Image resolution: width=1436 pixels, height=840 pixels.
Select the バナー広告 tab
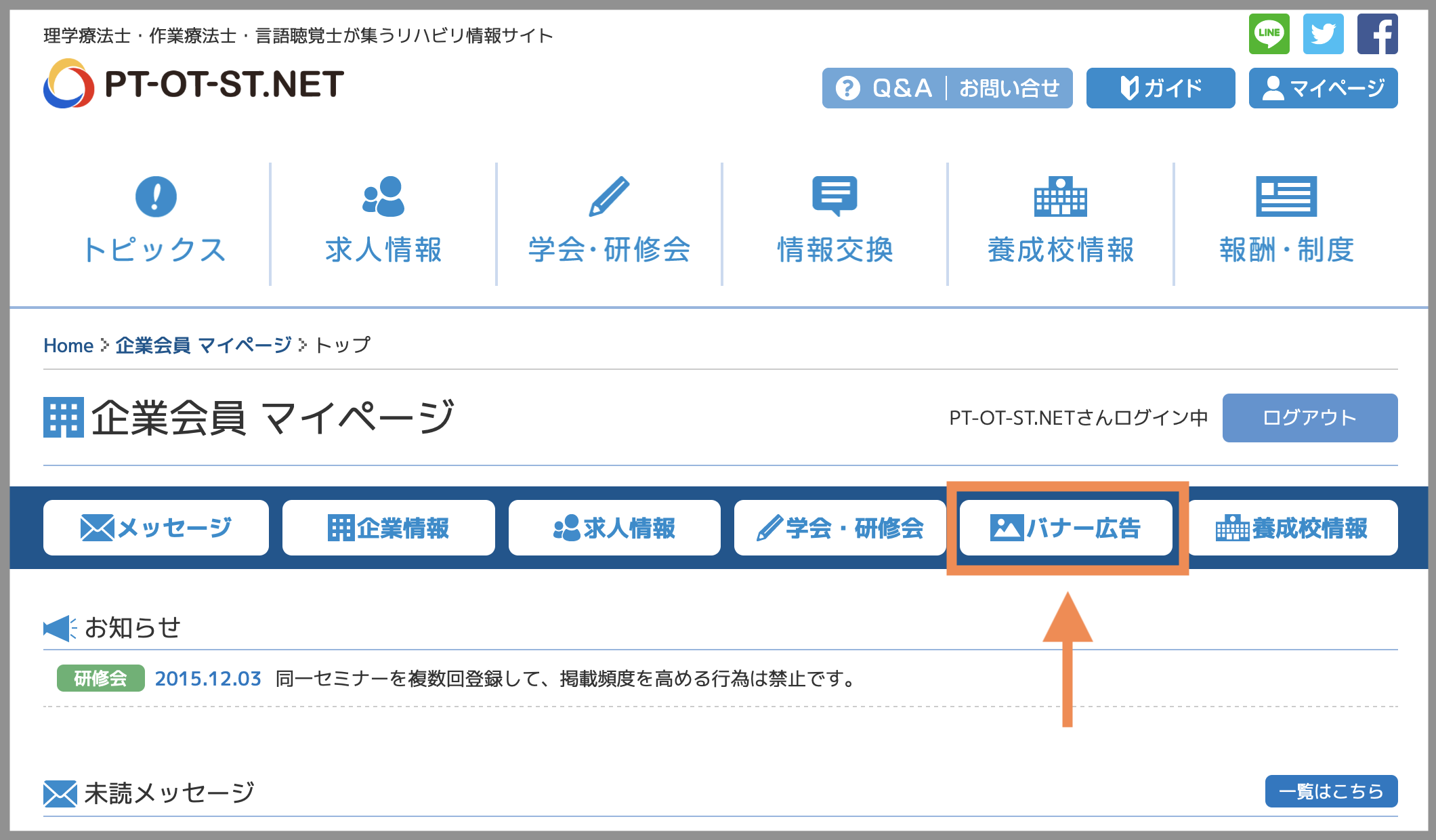[x=1065, y=528]
